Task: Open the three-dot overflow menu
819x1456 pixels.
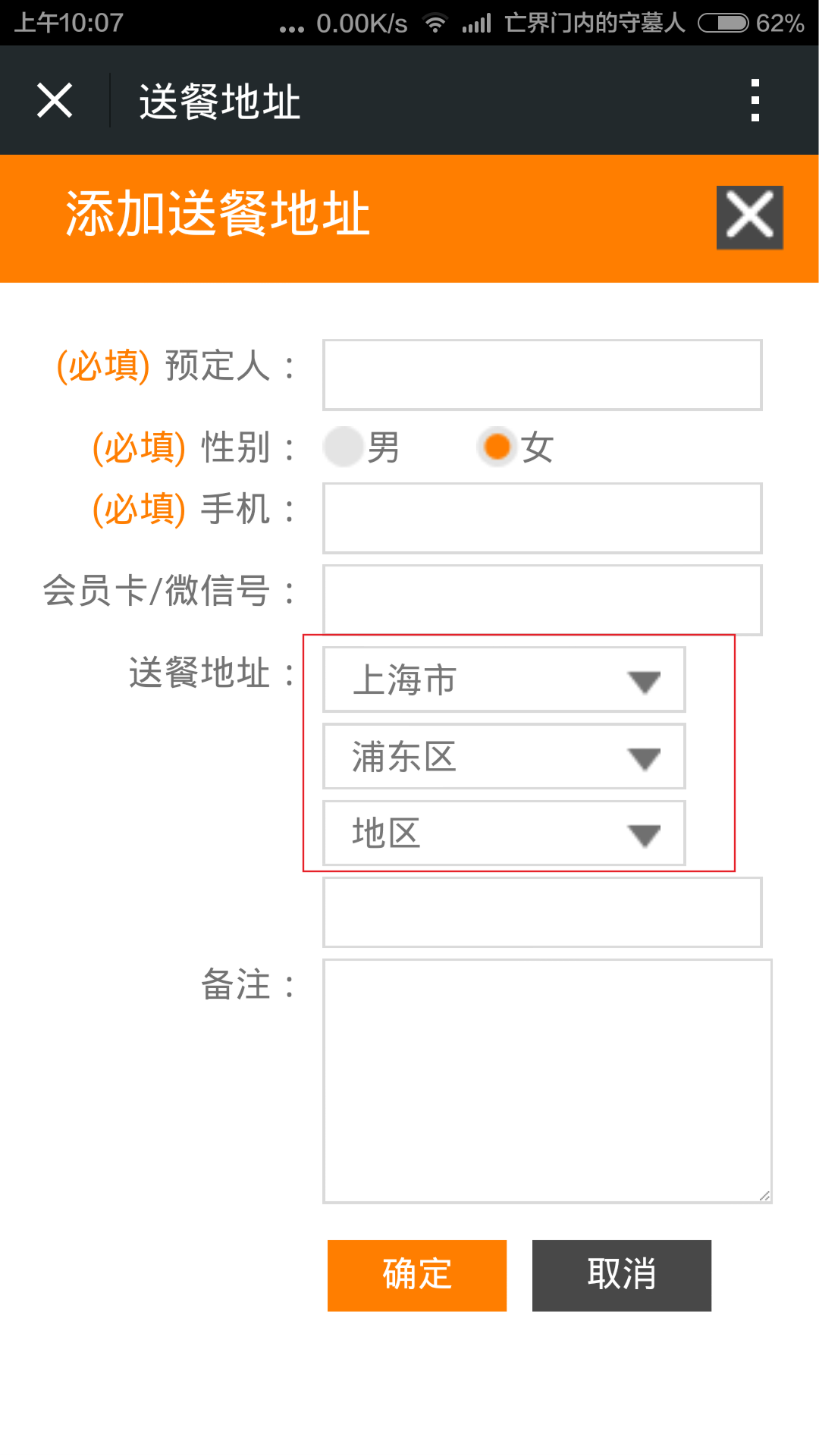Action: point(755,100)
